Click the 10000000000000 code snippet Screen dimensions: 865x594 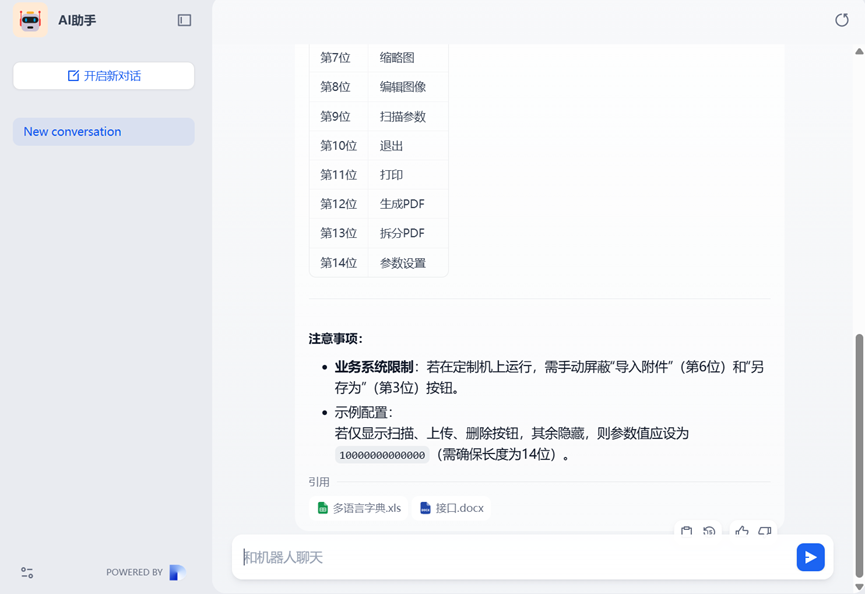pyautogui.click(x=382, y=455)
